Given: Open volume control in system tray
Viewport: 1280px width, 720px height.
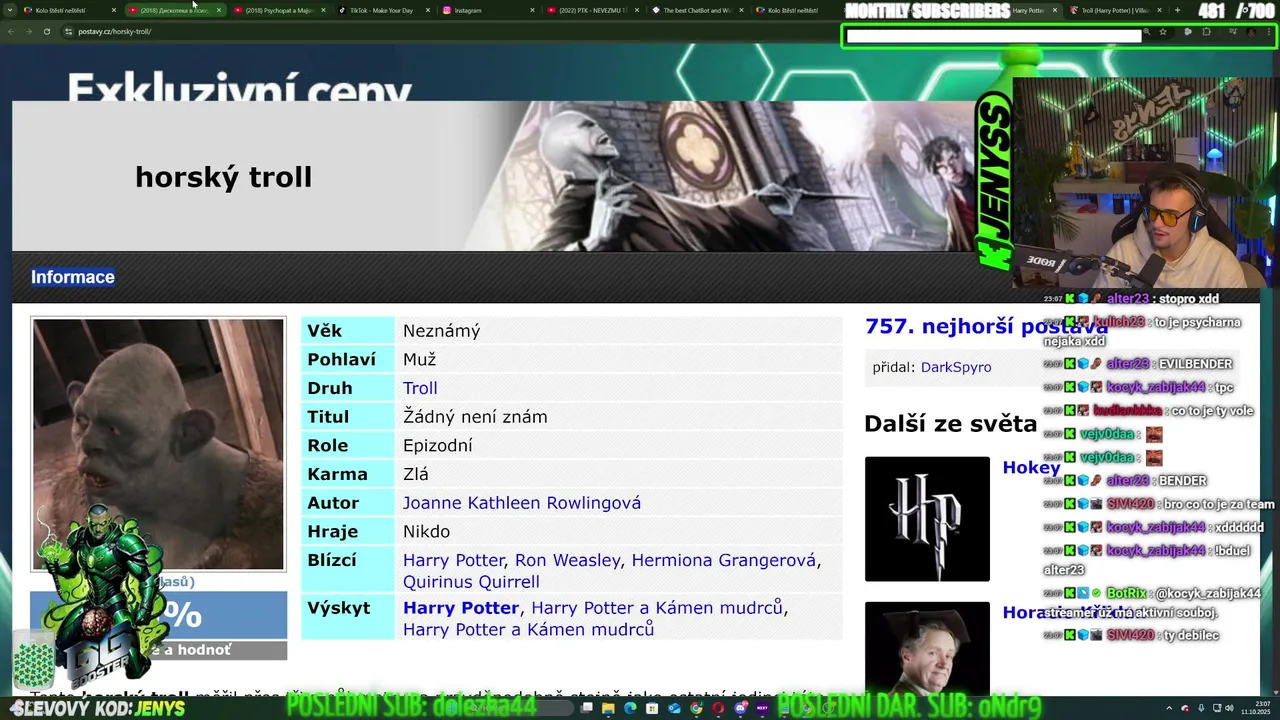Looking at the screenshot, I should [x=1229, y=708].
